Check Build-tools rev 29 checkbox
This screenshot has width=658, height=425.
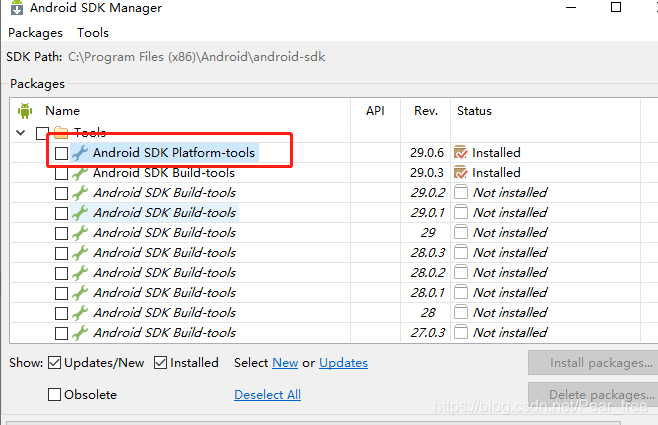point(61,233)
